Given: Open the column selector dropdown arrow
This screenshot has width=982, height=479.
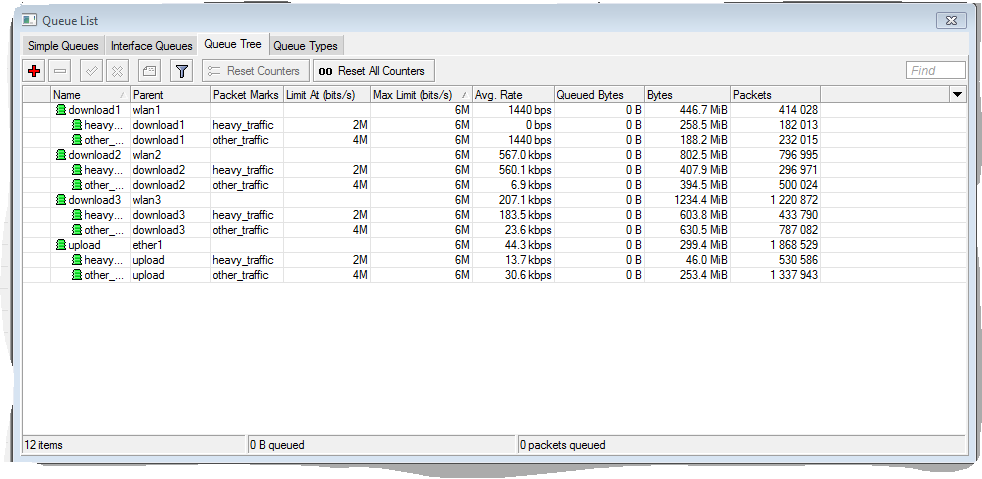Looking at the screenshot, I should point(957,95).
